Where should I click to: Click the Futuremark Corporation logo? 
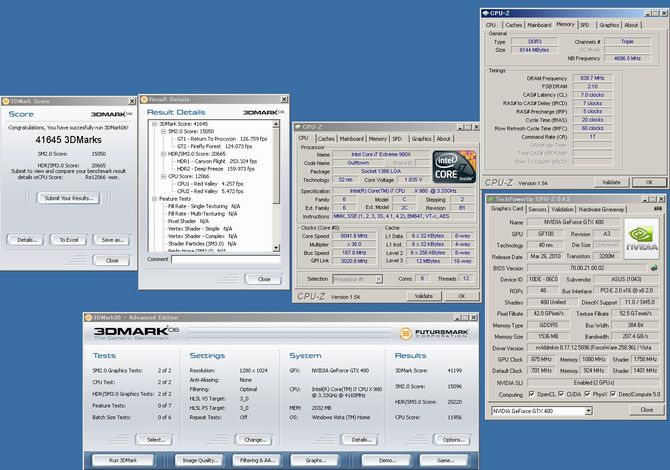[x=434, y=333]
